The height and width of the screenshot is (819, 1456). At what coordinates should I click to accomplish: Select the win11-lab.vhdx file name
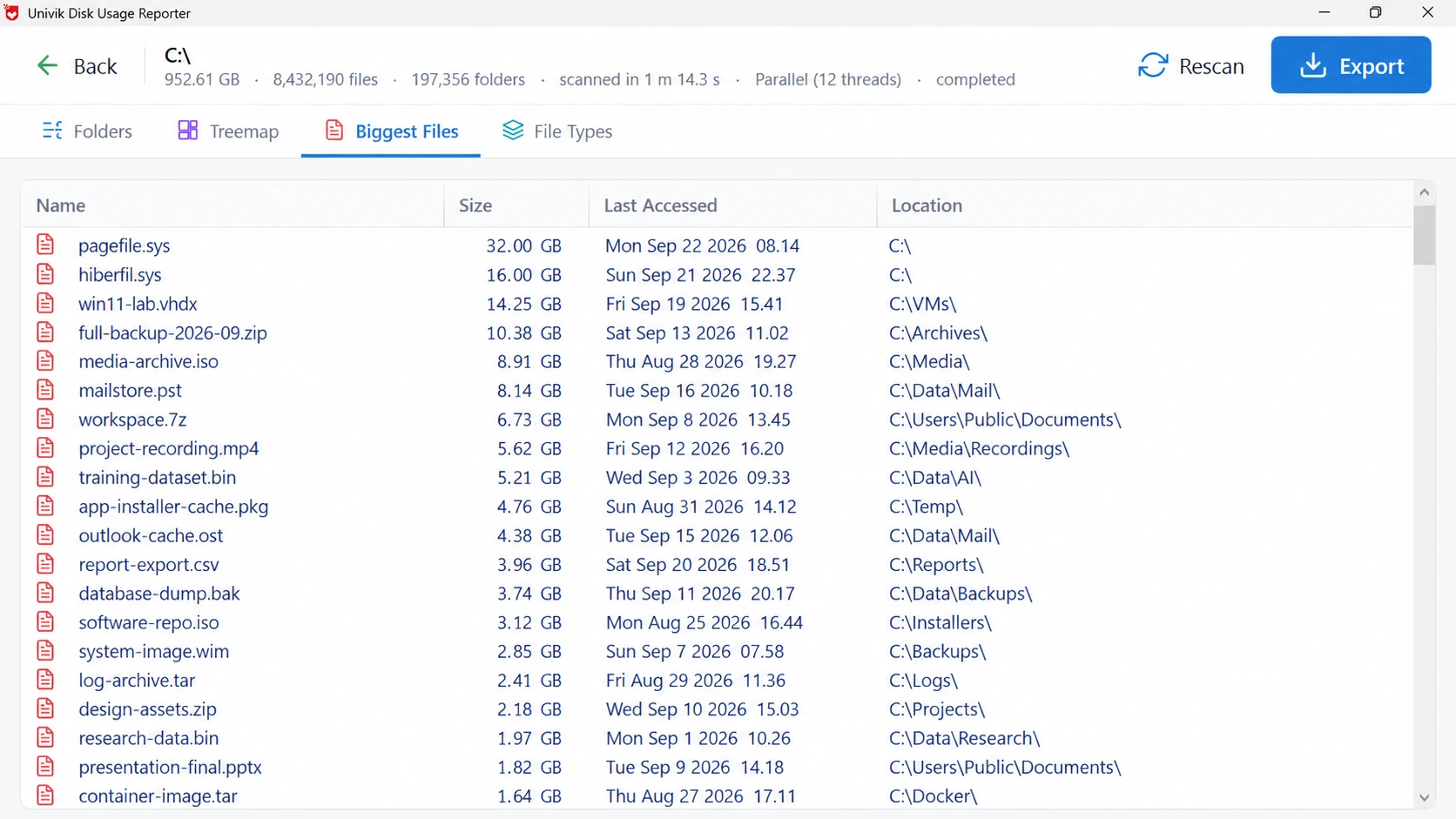pyautogui.click(x=138, y=304)
